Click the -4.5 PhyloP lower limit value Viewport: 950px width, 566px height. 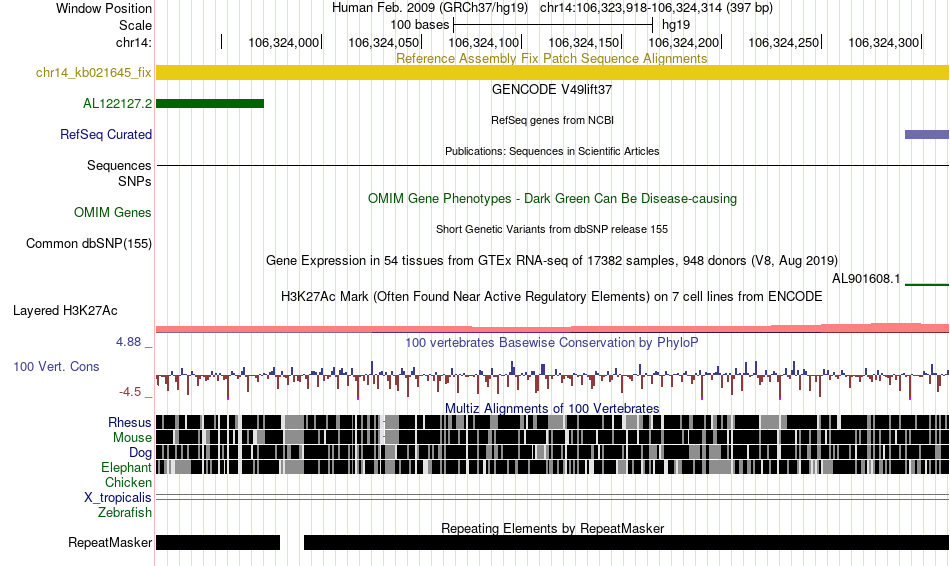tap(130, 392)
